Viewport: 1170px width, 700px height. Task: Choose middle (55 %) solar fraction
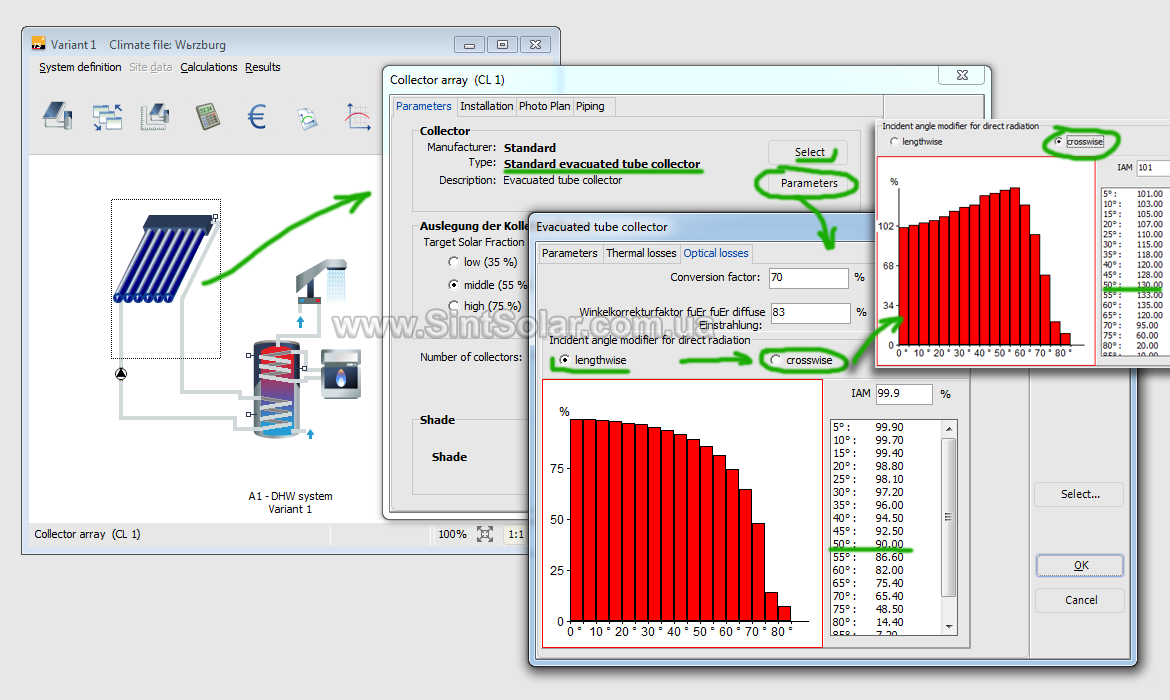tap(455, 285)
